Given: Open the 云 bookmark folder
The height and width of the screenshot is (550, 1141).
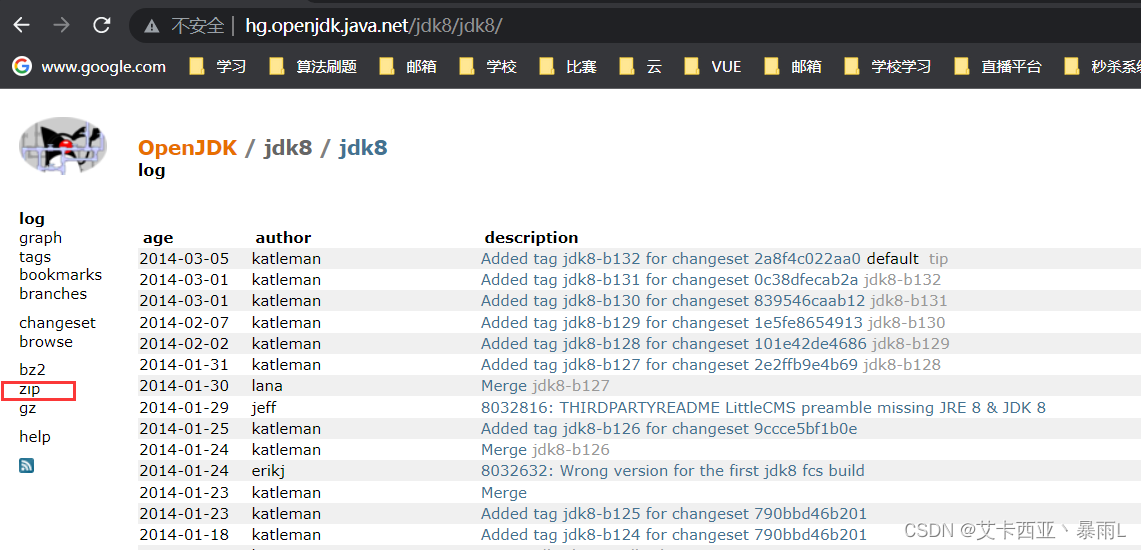Looking at the screenshot, I should pyautogui.click(x=640, y=67).
